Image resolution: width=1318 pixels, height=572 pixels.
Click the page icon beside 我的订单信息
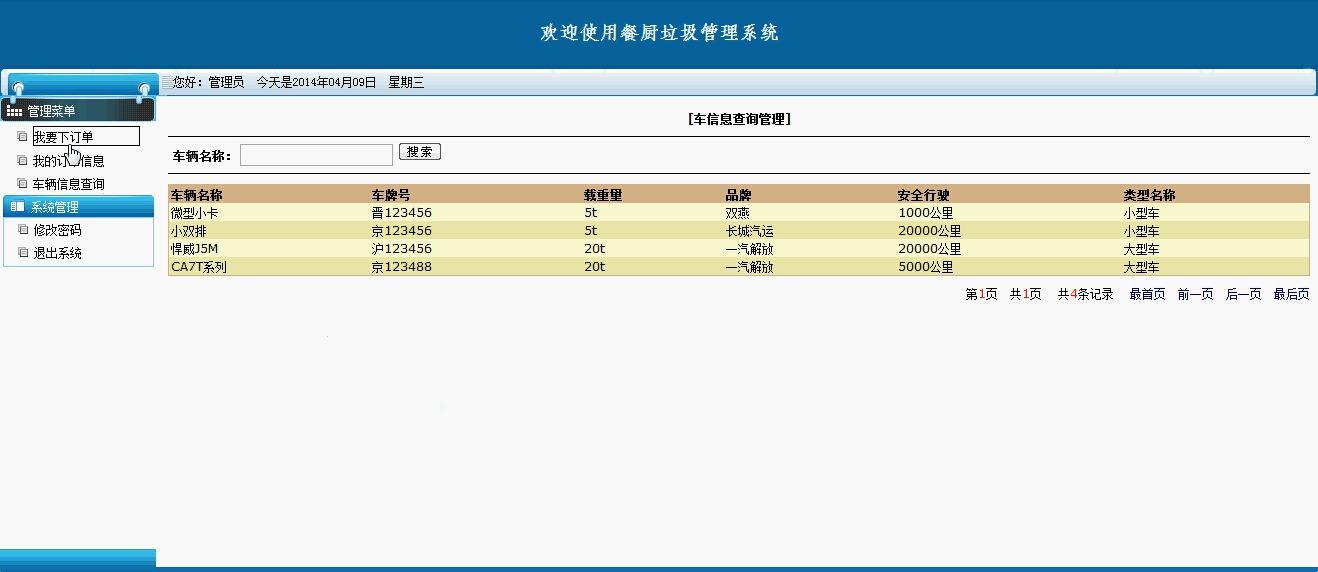[x=23, y=160]
